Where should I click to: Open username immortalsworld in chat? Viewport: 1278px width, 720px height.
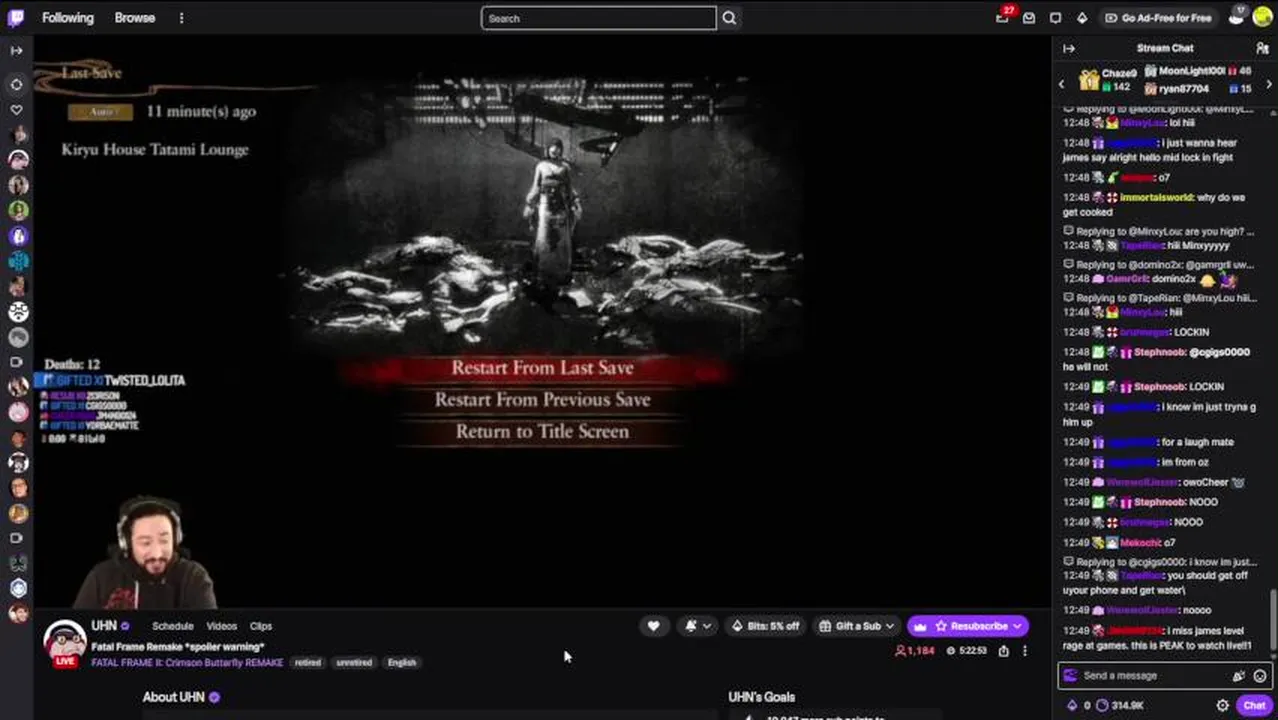tap(1156, 197)
